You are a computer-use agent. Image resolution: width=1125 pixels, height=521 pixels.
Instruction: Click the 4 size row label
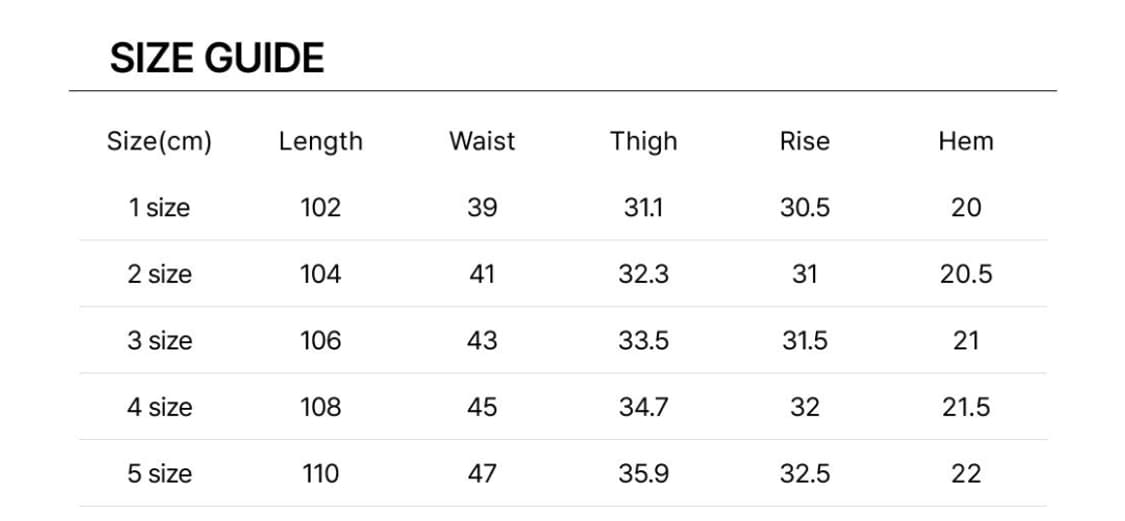tap(159, 407)
